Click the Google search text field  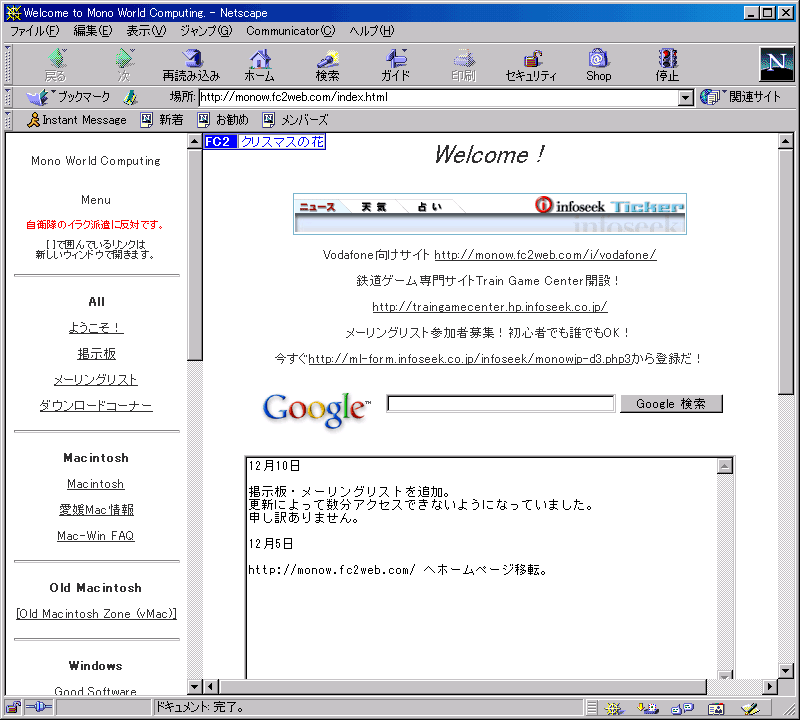[501, 404]
